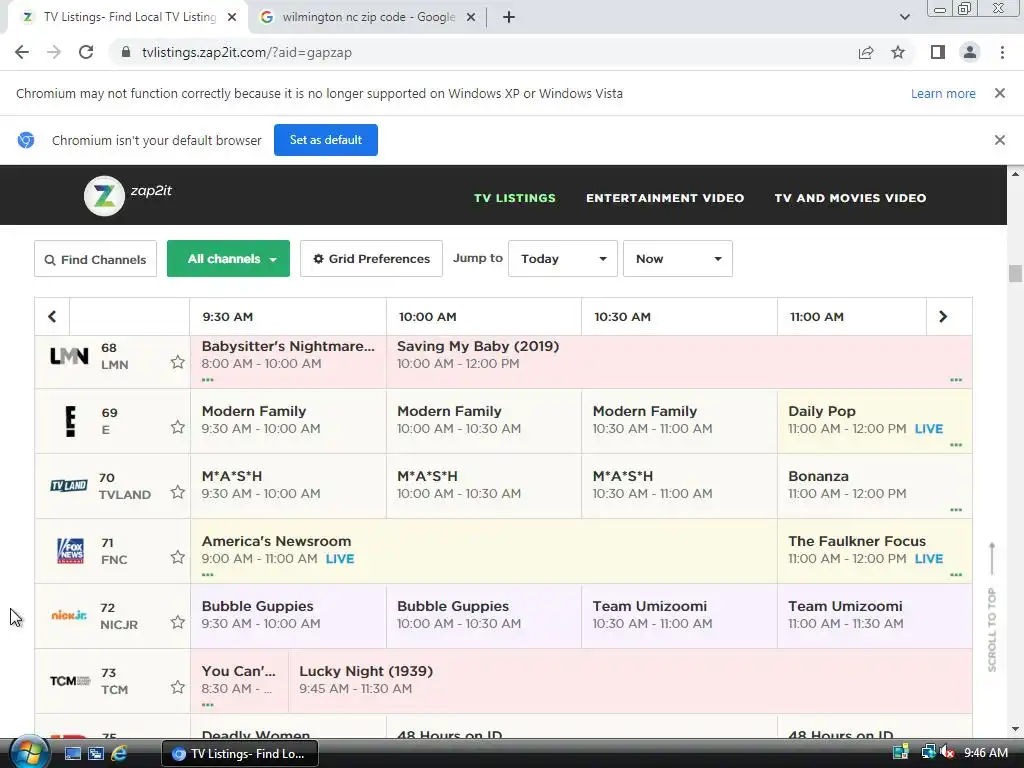Screen dimensions: 1024x768
Task: Click the 9:46 AM taskbar clock
Action: tap(986, 753)
